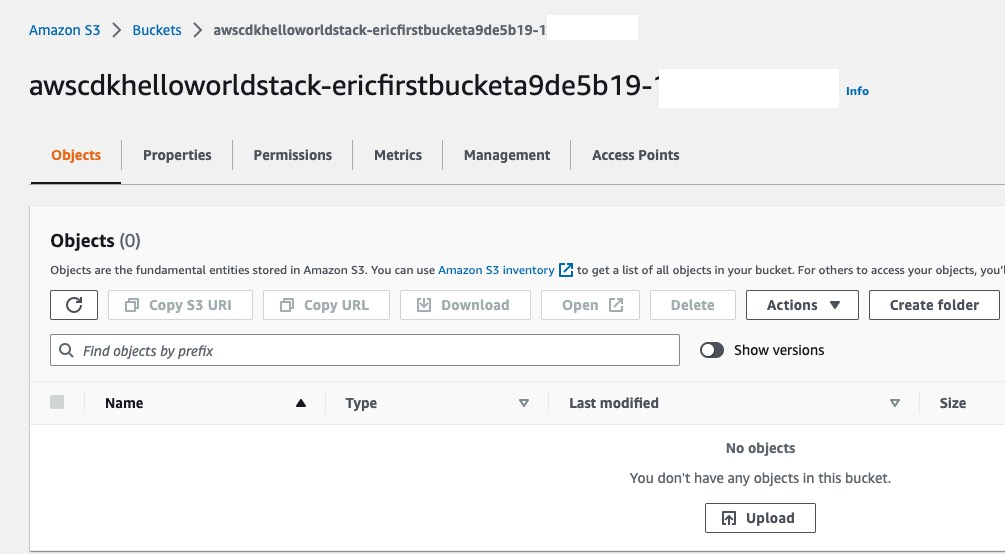Viewport: 1005px width, 554px height.
Task: Open the Permissions tab
Action: (x=292, y=155)
